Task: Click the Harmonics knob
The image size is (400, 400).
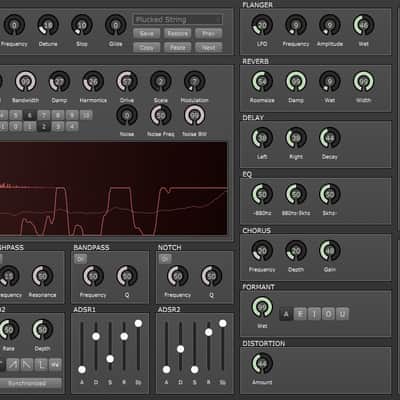Action: (x=93, y=81)
